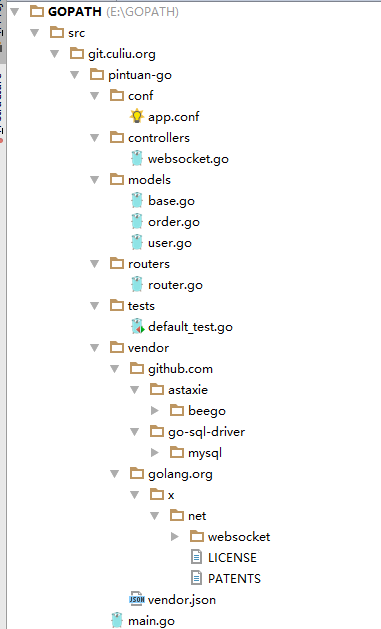381x629 pixels.
Task: Click the beego folder icon
Action: pos(177,410)
